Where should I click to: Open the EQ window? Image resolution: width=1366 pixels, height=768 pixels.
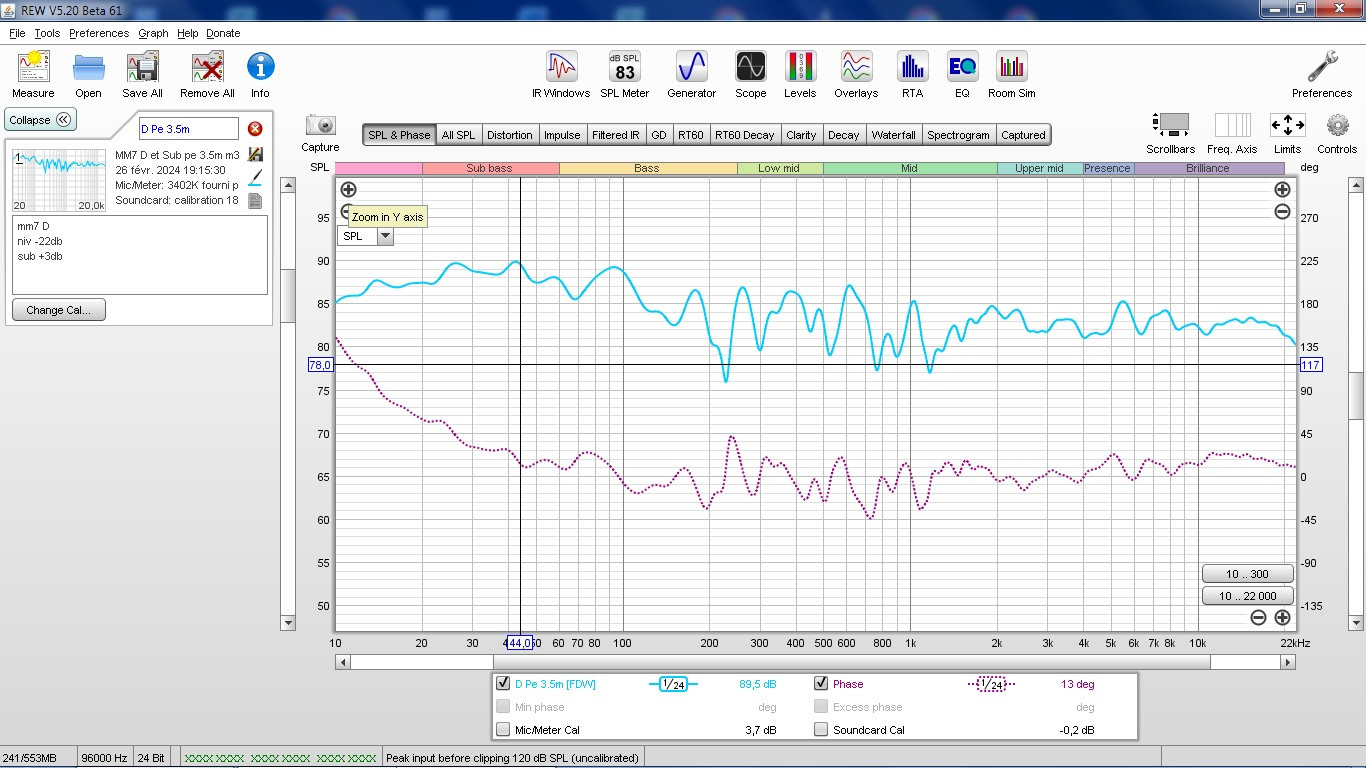pyautogui.click(x=962, y=75)
